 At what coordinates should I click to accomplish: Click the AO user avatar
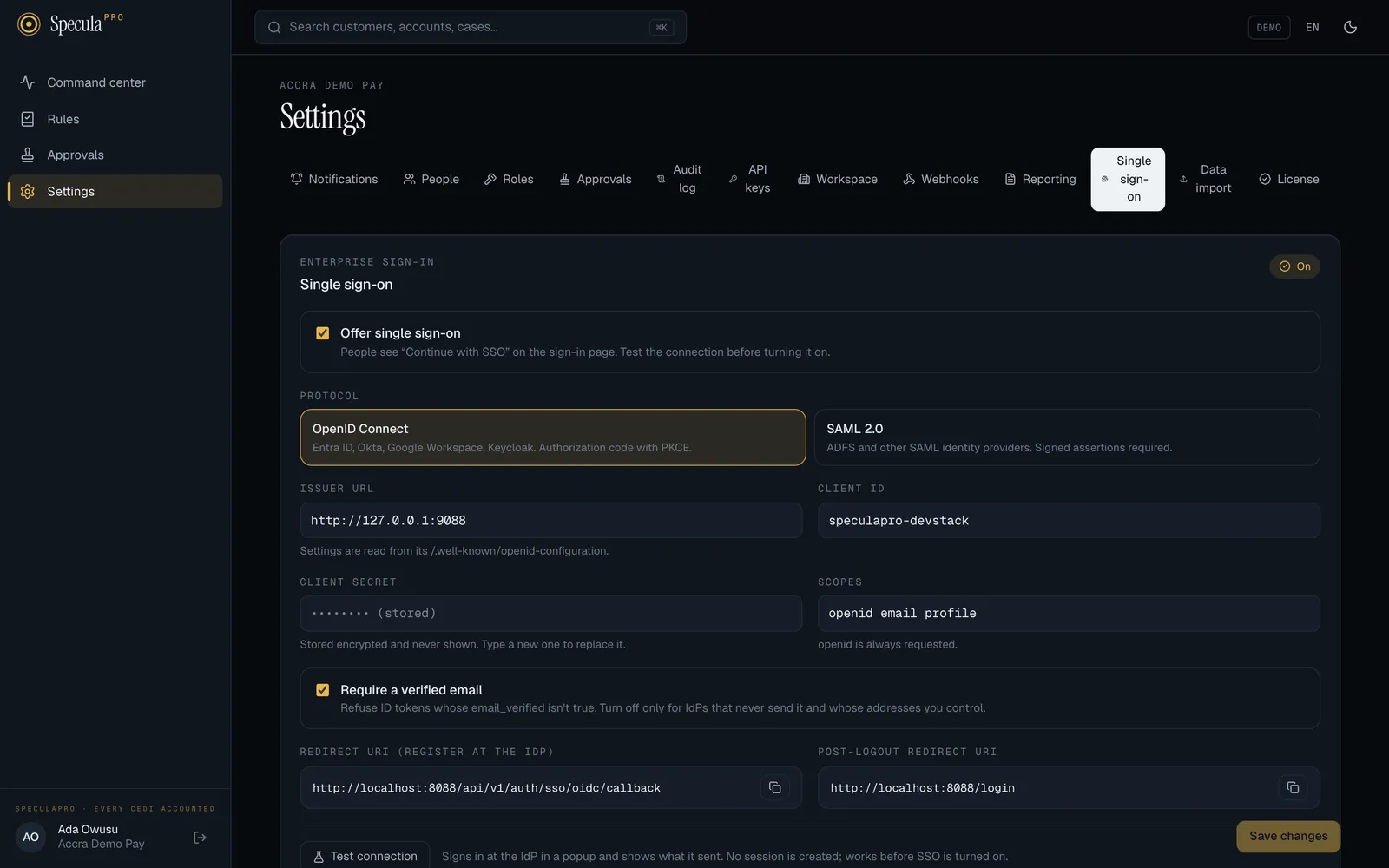click(x=30, y=838)
